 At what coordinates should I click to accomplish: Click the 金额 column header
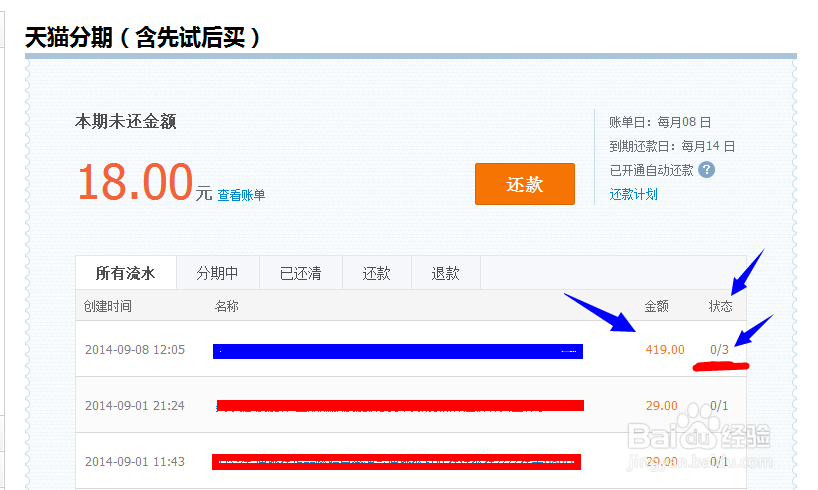pyautogui.click(x=656, y=306)
